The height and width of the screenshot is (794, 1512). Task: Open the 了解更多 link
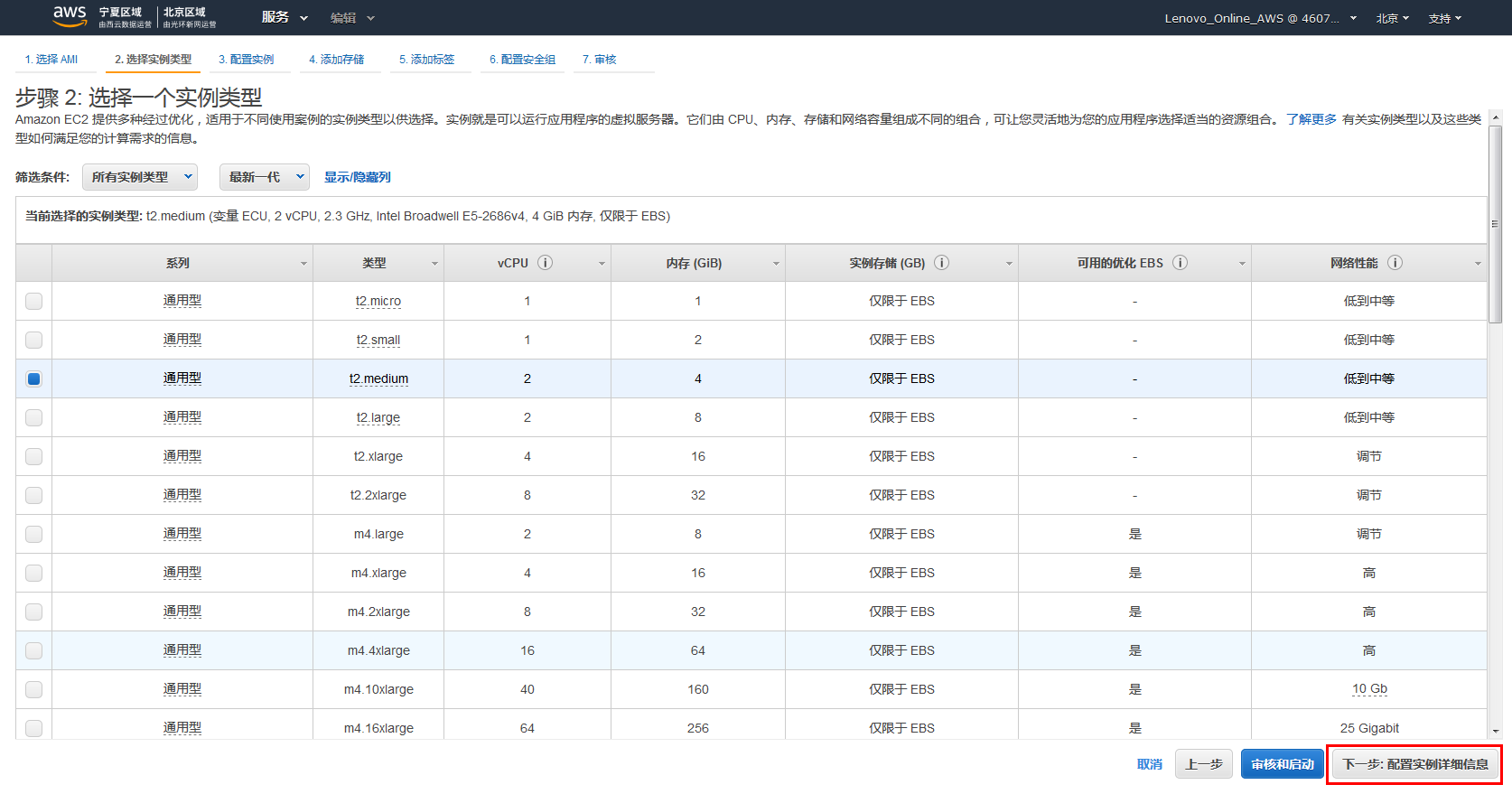click(1311, 119)
